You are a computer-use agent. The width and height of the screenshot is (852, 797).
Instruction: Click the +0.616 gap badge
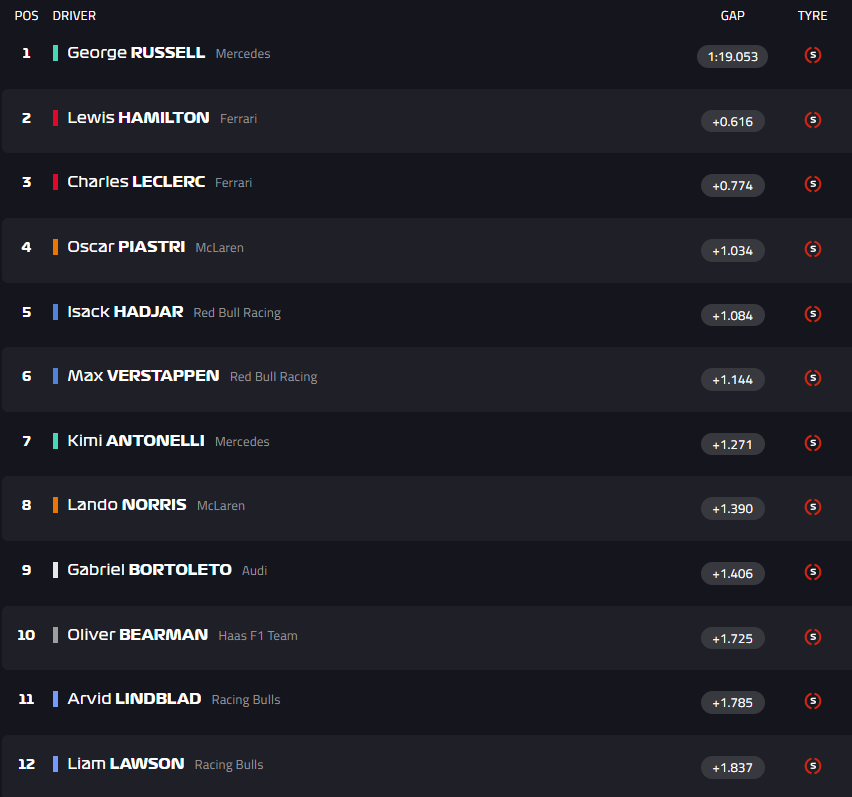[732, 121]
